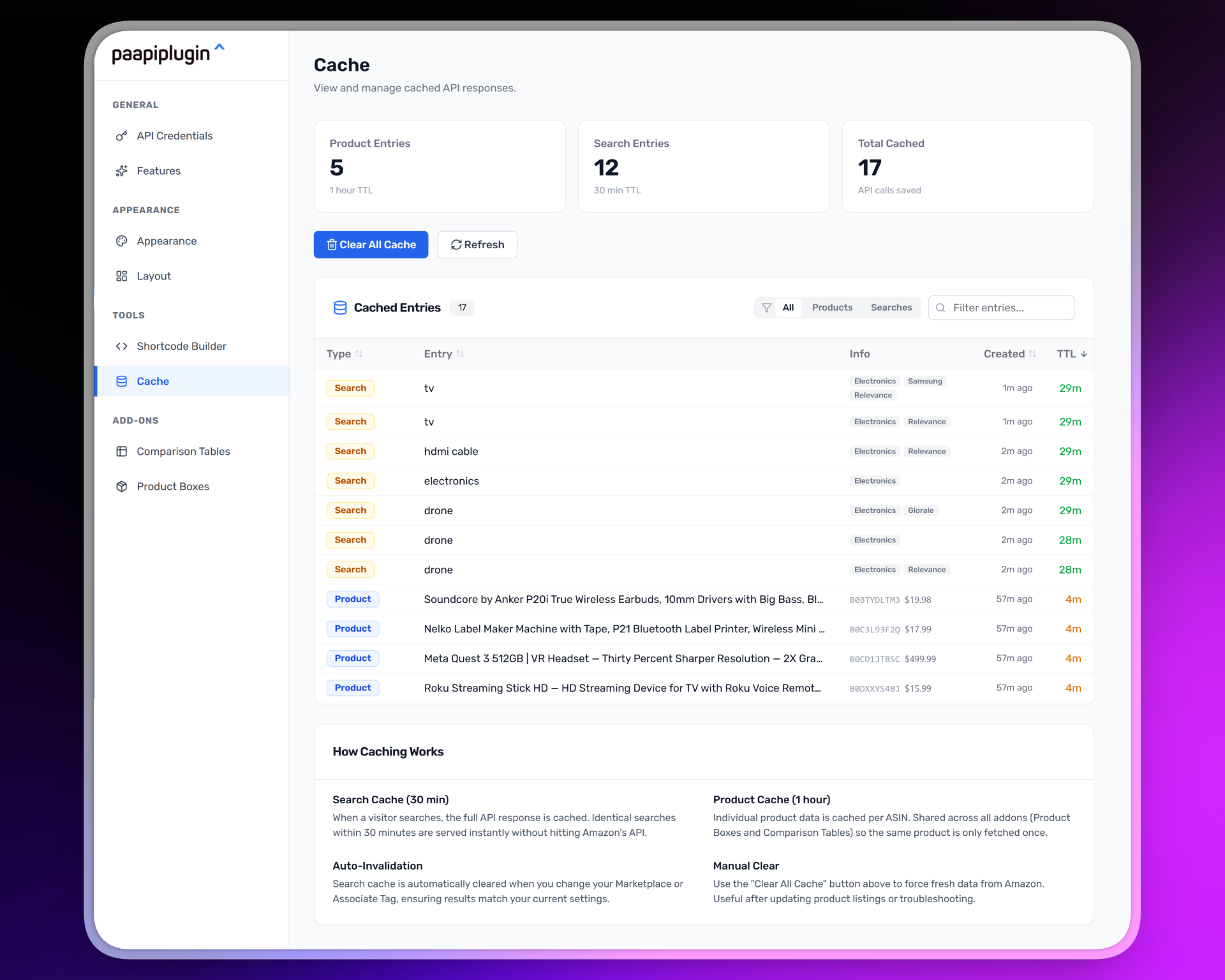Viewport: 1225px width, 980px height.
Task: Open the Cache menu item
Action: [153, 382]
